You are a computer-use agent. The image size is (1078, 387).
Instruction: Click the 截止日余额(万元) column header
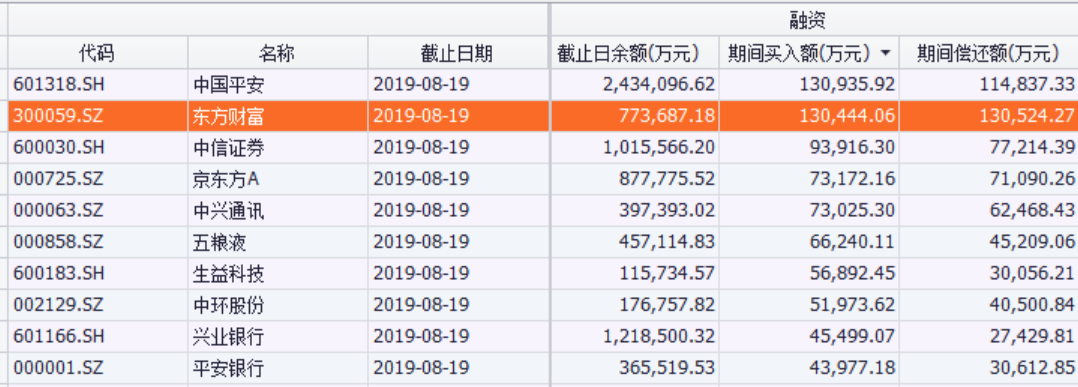point(635,53)
